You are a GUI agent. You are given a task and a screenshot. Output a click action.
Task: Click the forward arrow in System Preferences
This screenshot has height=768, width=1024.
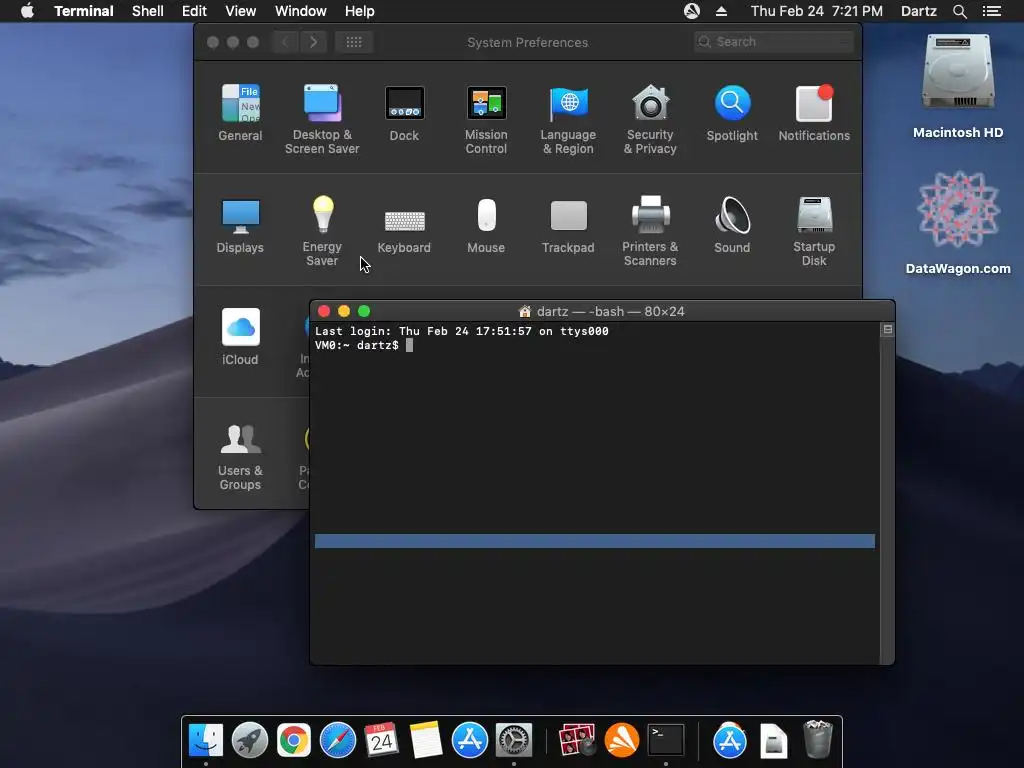coord(313,42)
